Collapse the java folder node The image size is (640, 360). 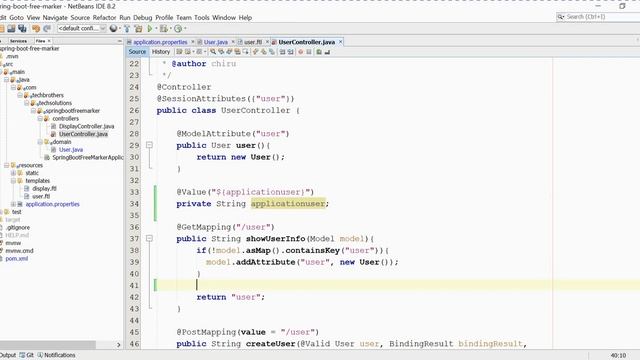tap(7, 80)
